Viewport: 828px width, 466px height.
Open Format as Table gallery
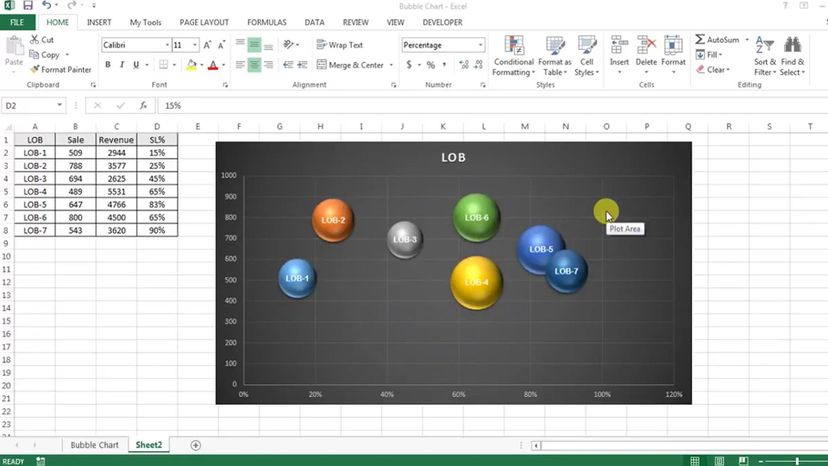pyautogui.click(x=554, y=56)
